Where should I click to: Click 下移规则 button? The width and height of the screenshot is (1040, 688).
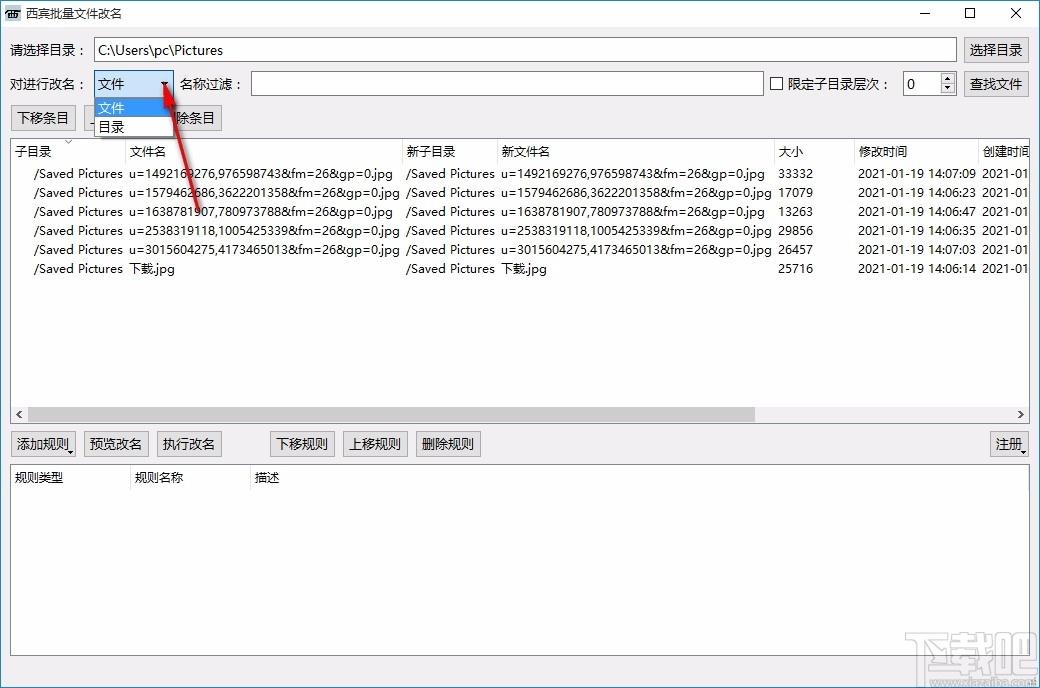(x=302, y=444)
